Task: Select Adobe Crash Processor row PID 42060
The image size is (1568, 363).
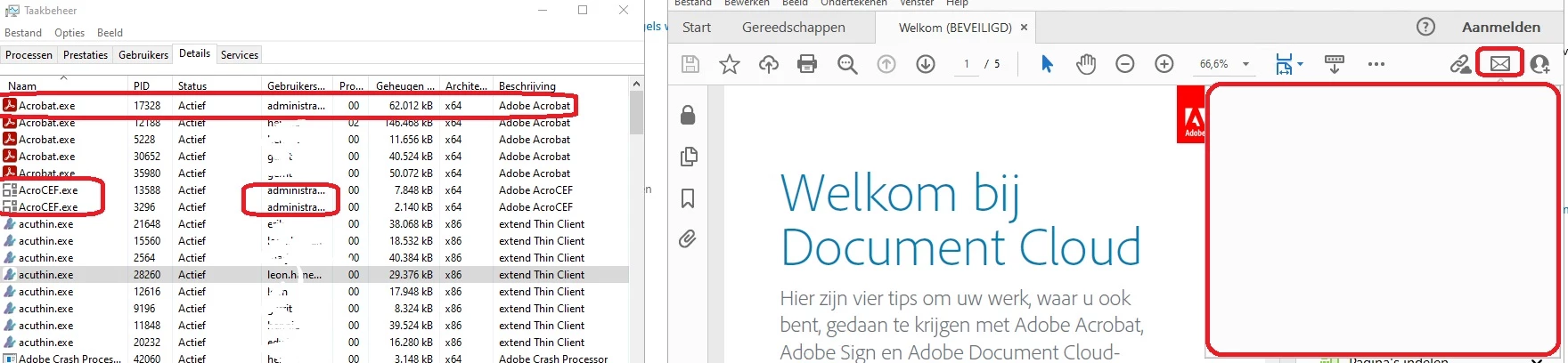Action: tap(315, 358)
